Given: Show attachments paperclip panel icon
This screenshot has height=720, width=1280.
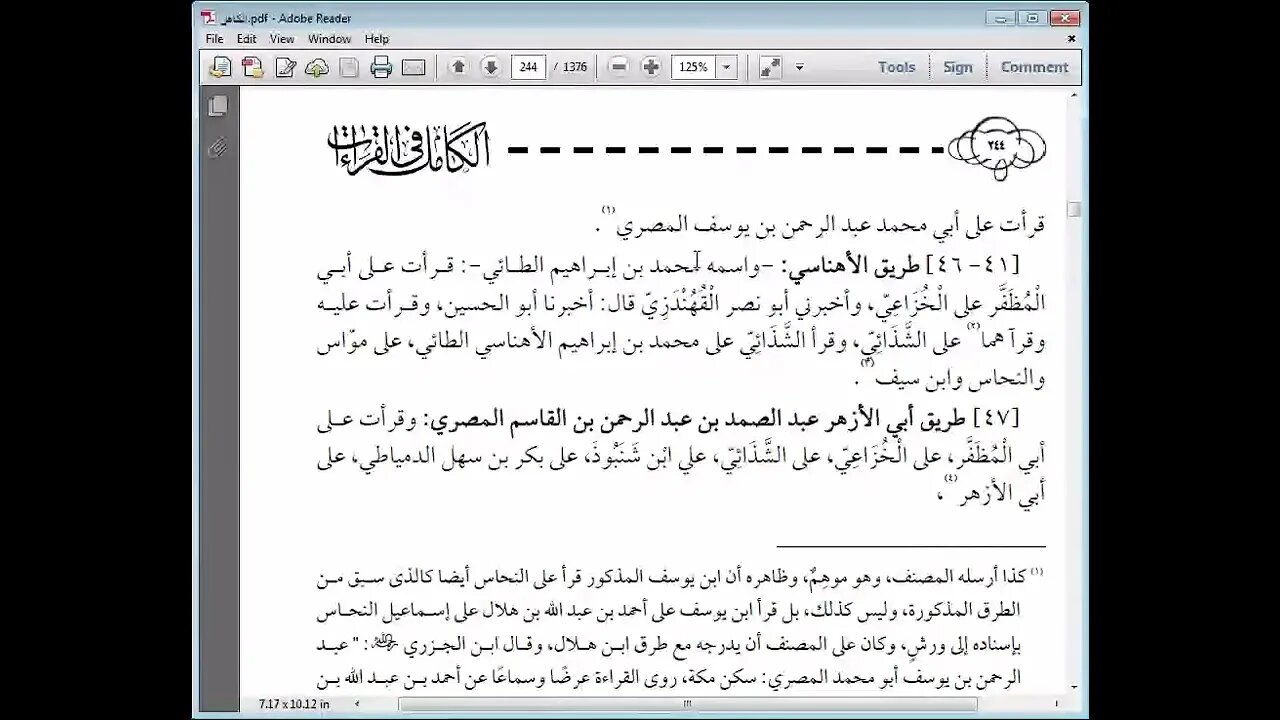Looking at the screenshot, I should [217, 148].
